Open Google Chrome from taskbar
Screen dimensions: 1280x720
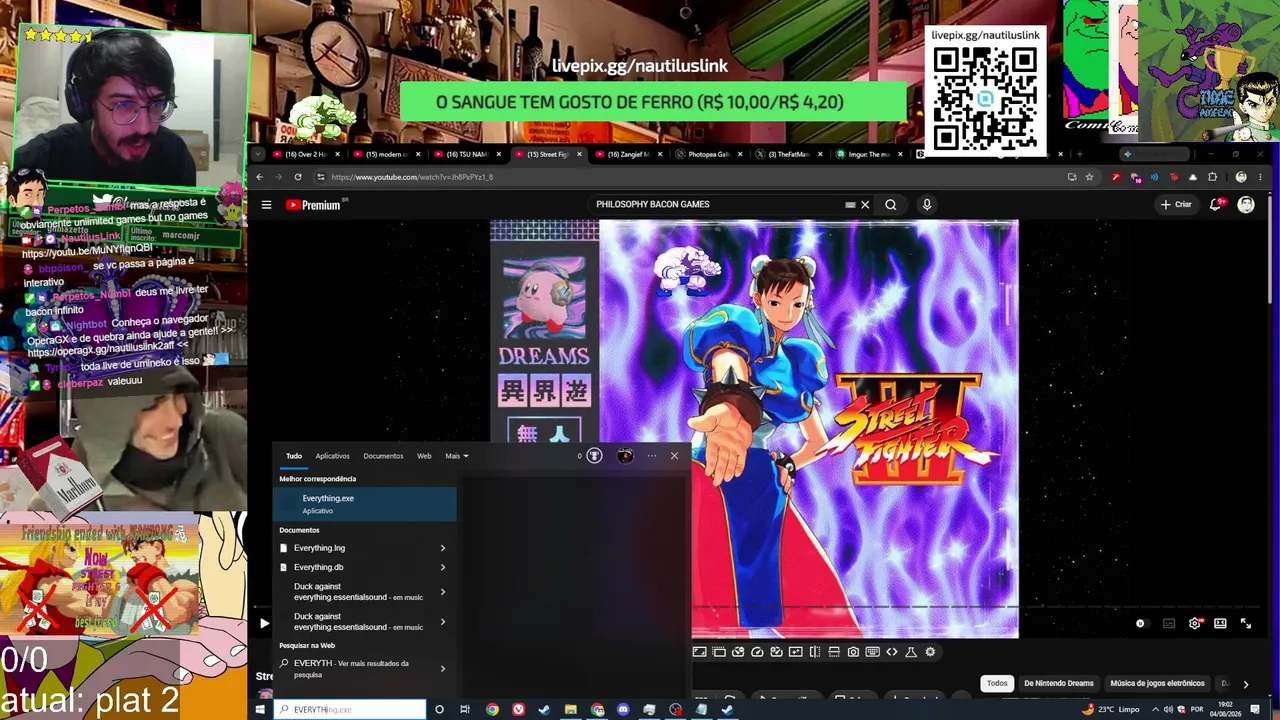[x=492, y=710]
